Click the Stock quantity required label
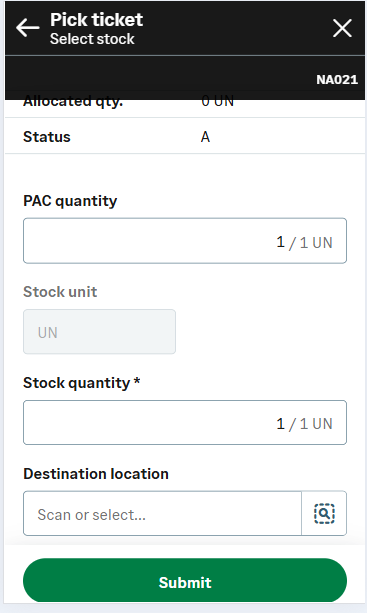367x613 pixels. coord(82,383)
